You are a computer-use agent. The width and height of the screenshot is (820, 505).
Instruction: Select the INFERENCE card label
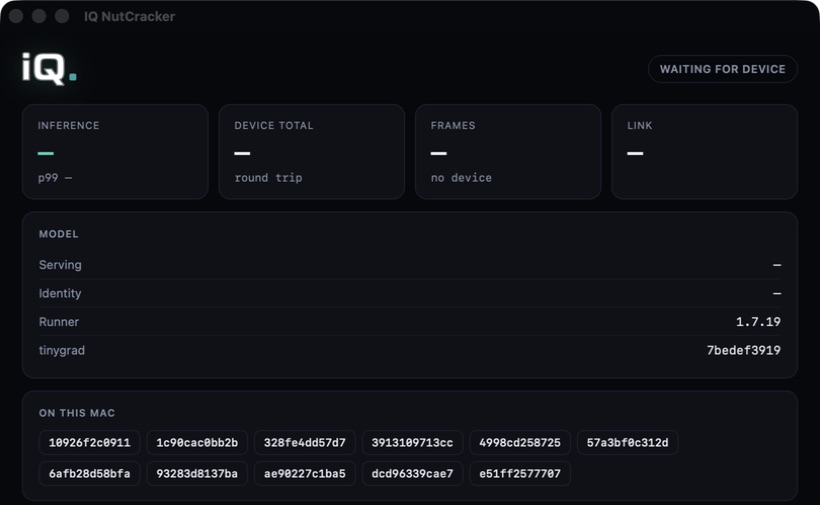tap(69, 125)
